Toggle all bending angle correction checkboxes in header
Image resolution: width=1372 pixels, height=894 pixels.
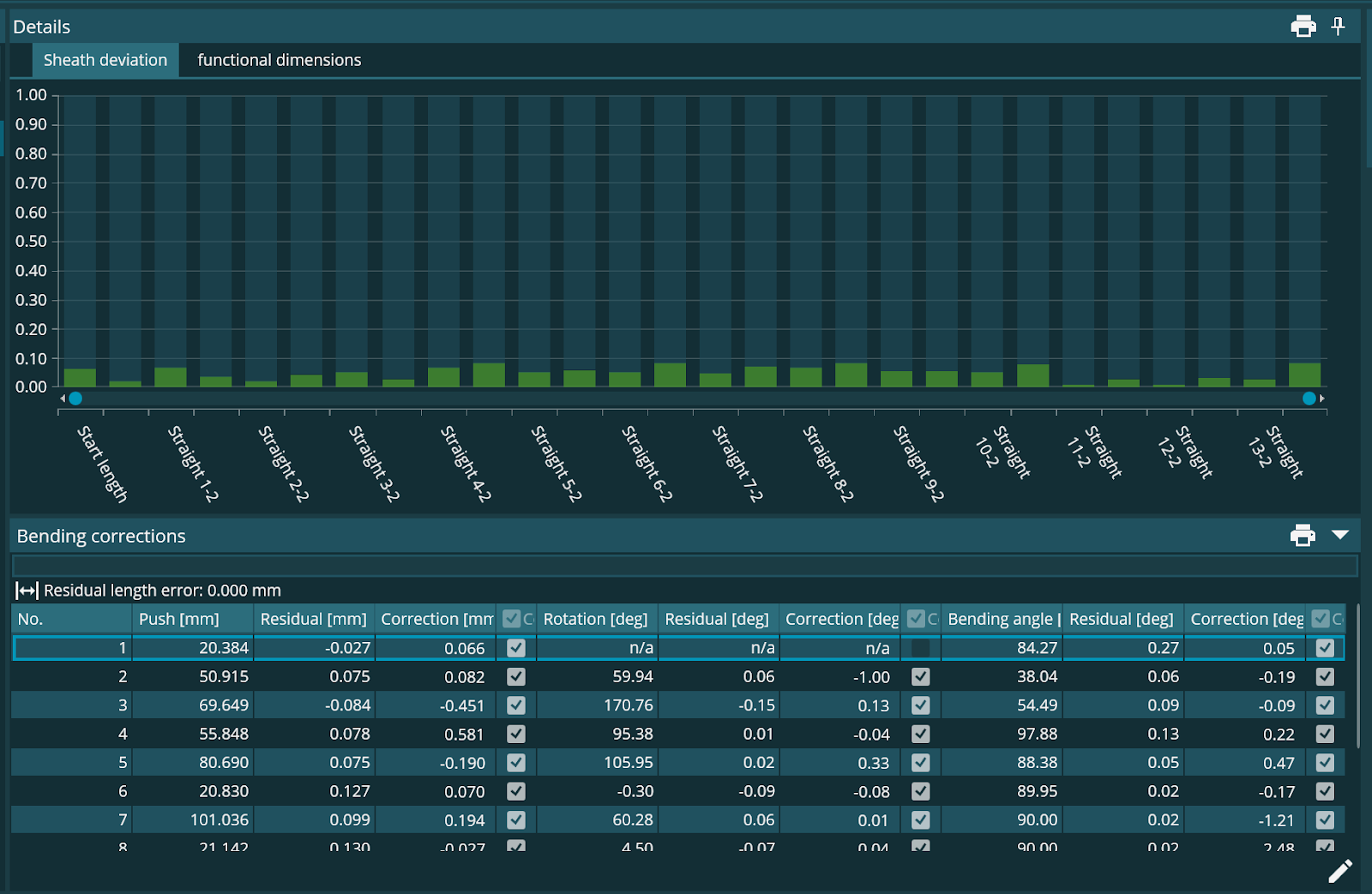[x=1321, y=619]
